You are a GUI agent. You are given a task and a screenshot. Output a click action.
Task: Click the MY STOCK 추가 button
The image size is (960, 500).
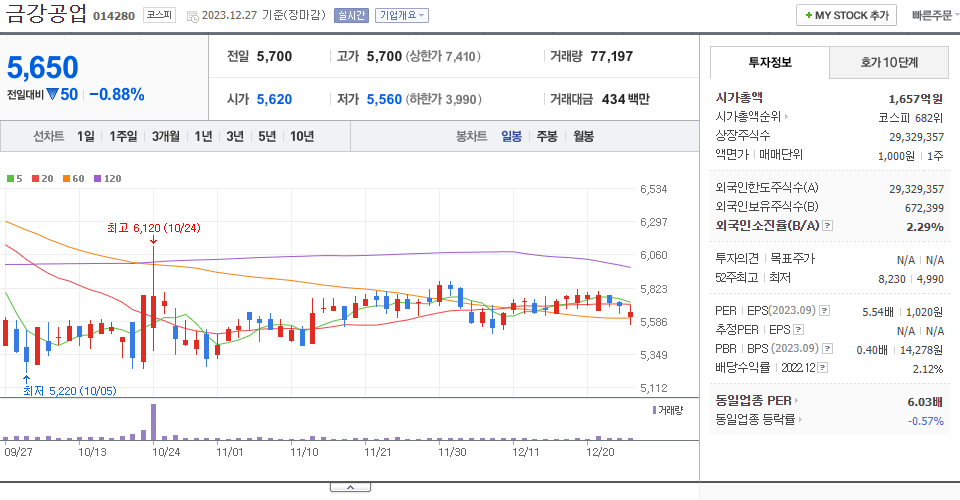click(x=846, y=15)
